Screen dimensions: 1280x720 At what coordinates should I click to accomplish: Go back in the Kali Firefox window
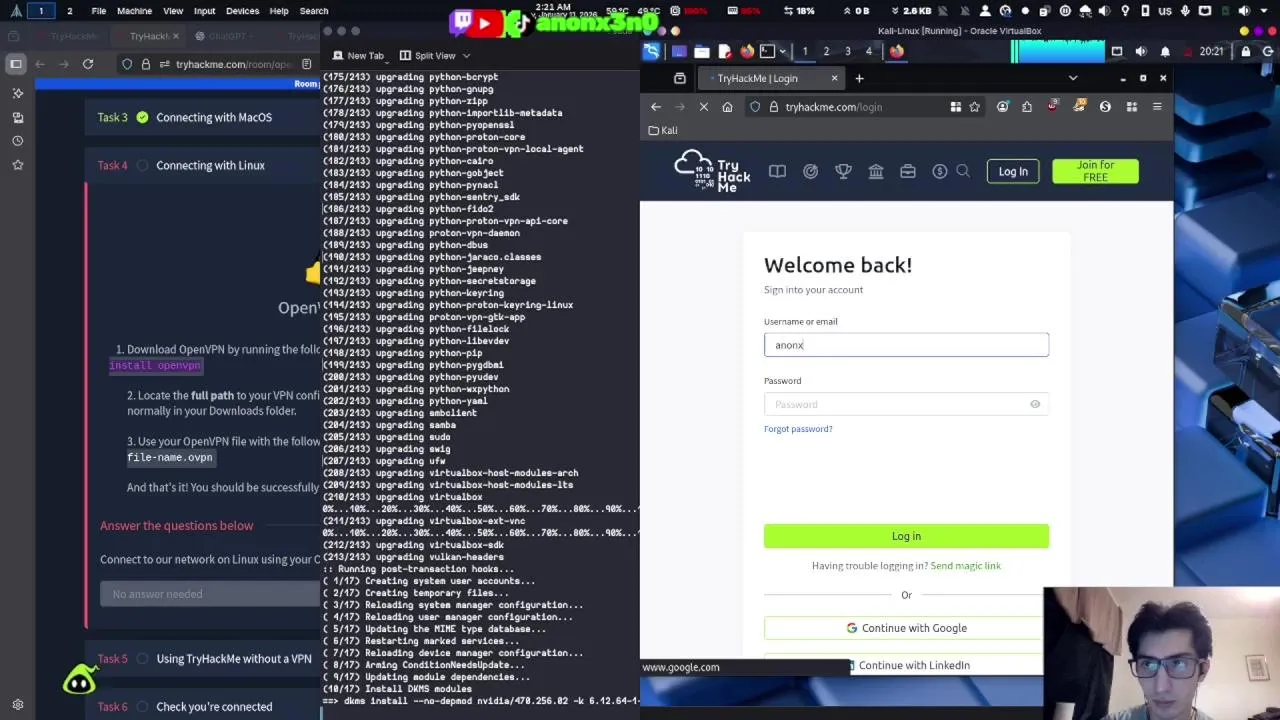pyautogui.click(x=656, y=107)
